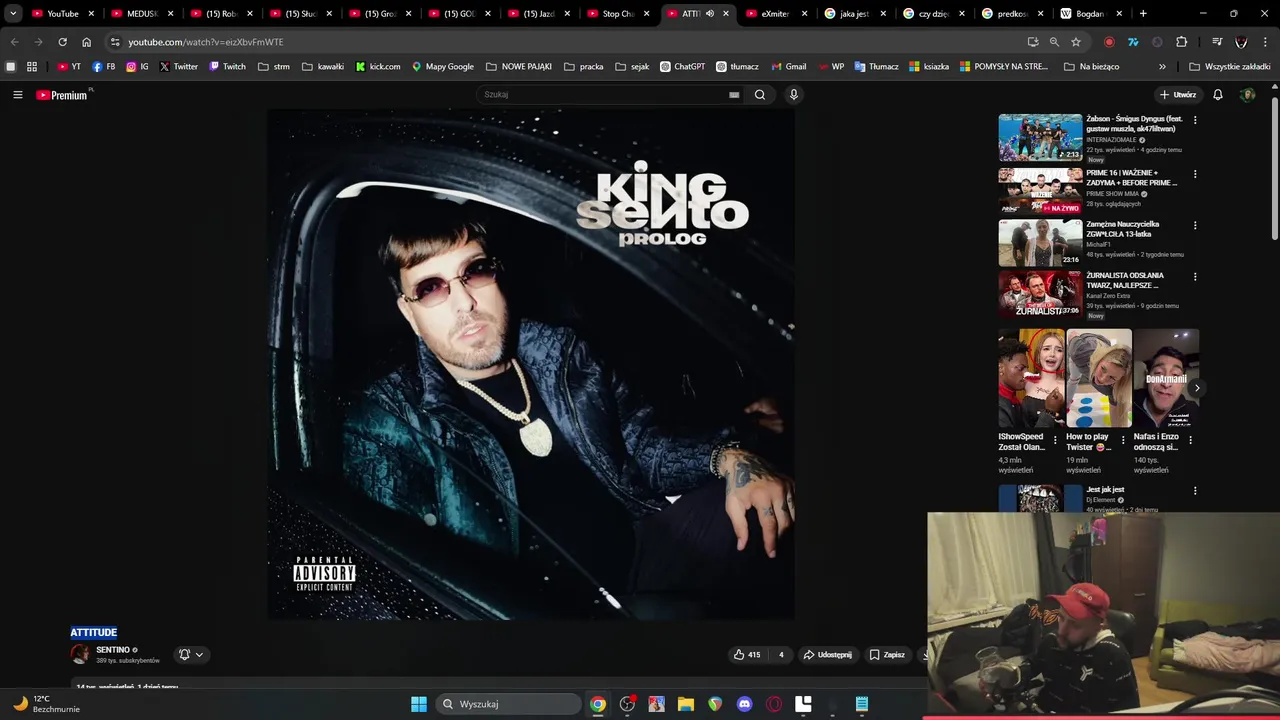Open the YouTube account avatar menu
This screenshot has height=720, width=1280.
(x=1247, y=95)
